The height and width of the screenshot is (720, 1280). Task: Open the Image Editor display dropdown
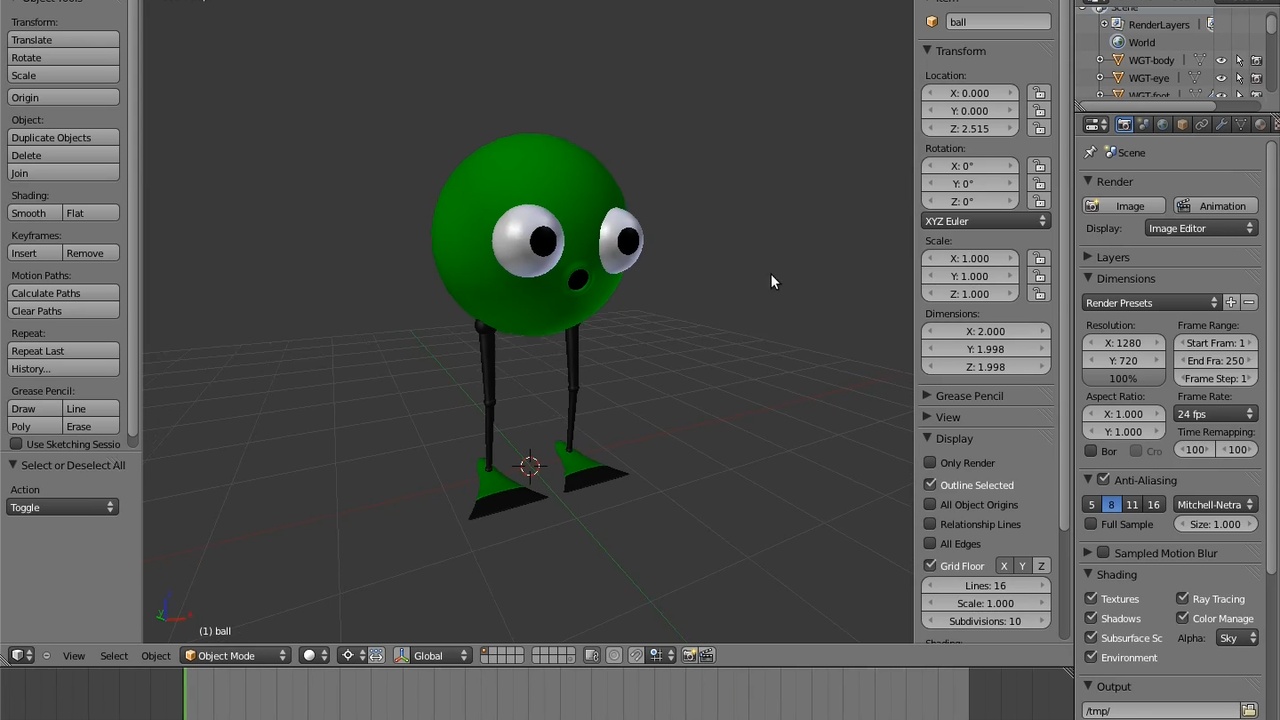tap(1200, 229)
